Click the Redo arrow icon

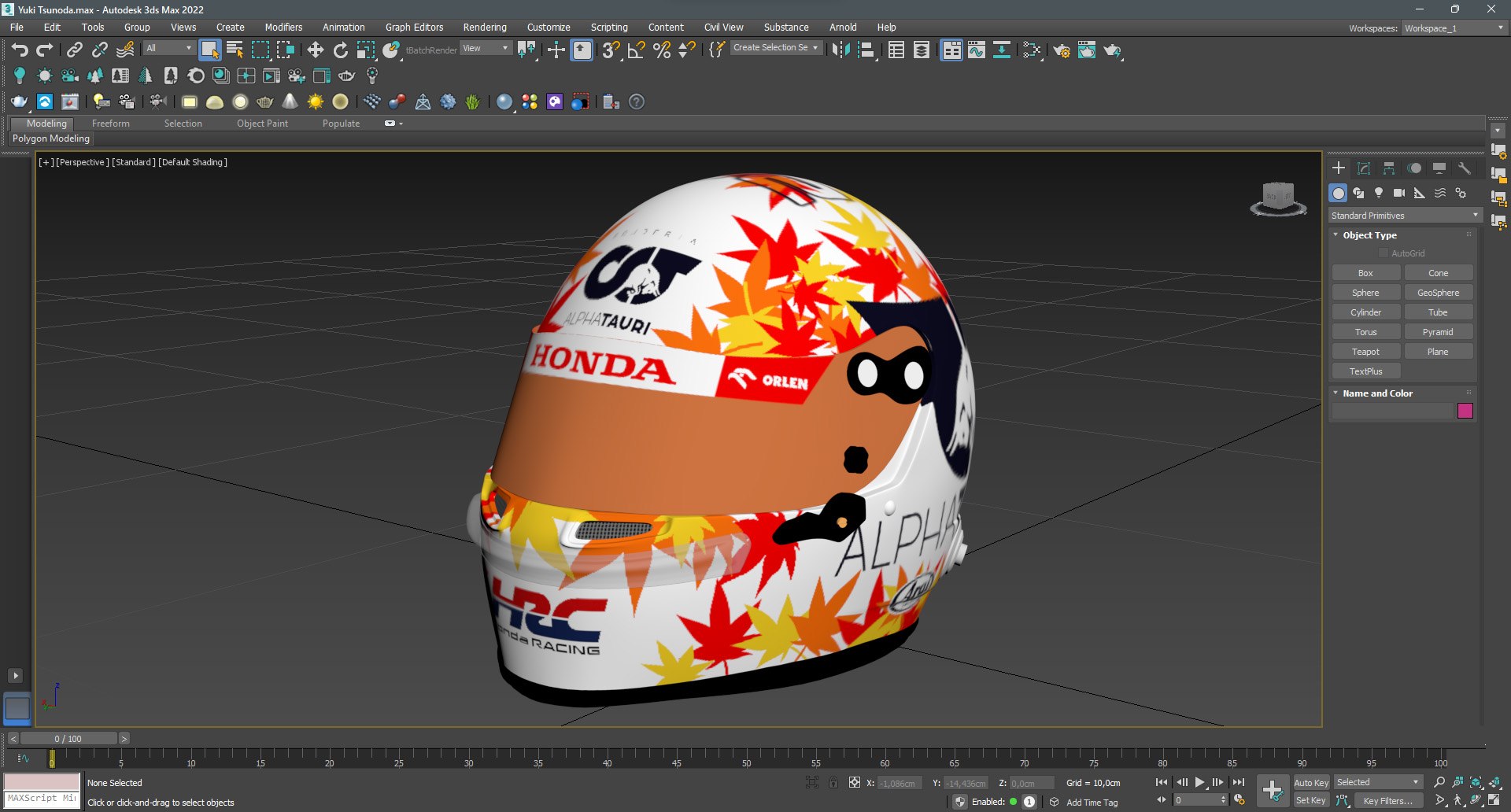pyautogui.click(x=45, y=50)
